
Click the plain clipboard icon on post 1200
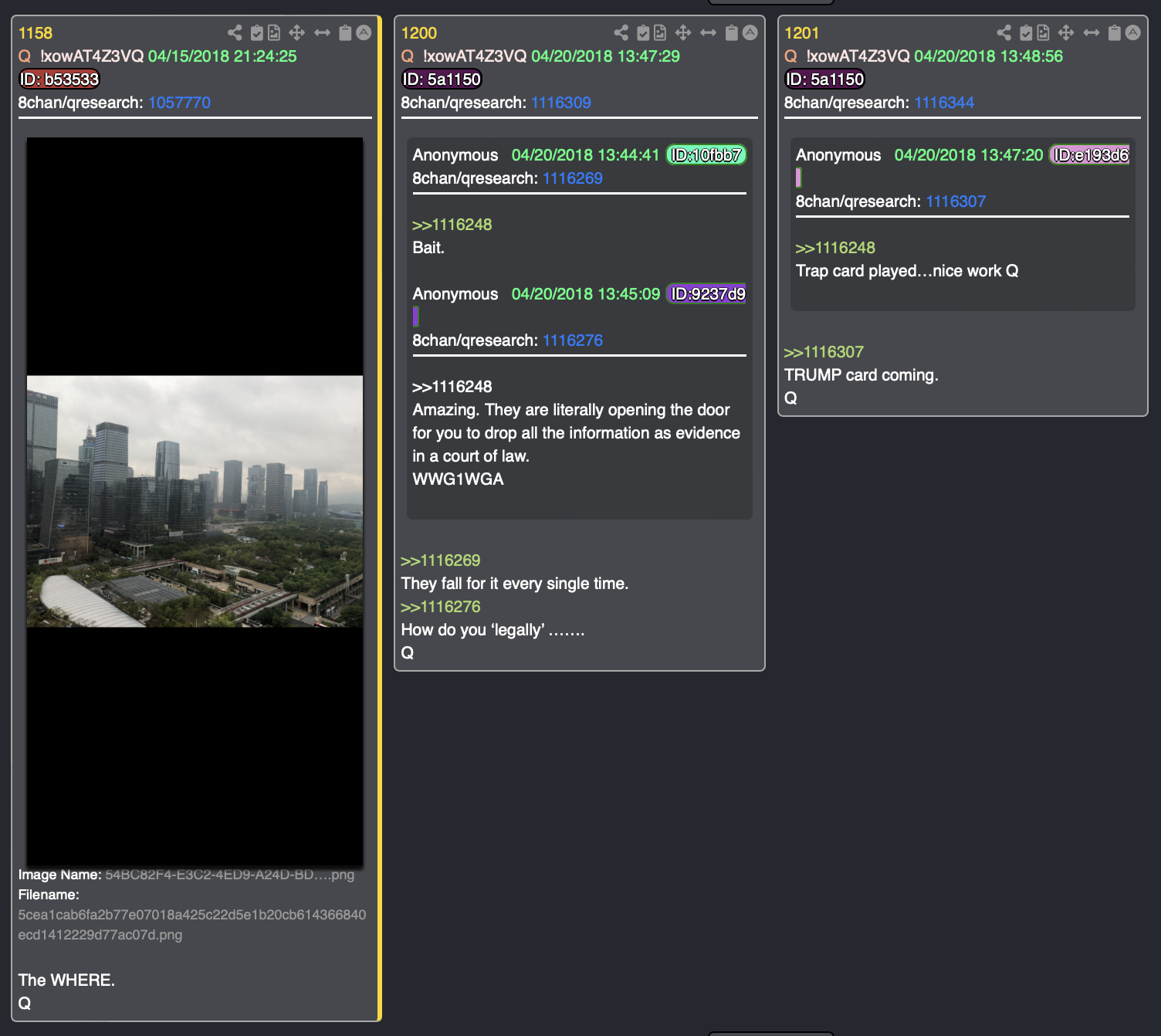pos(731,32)
